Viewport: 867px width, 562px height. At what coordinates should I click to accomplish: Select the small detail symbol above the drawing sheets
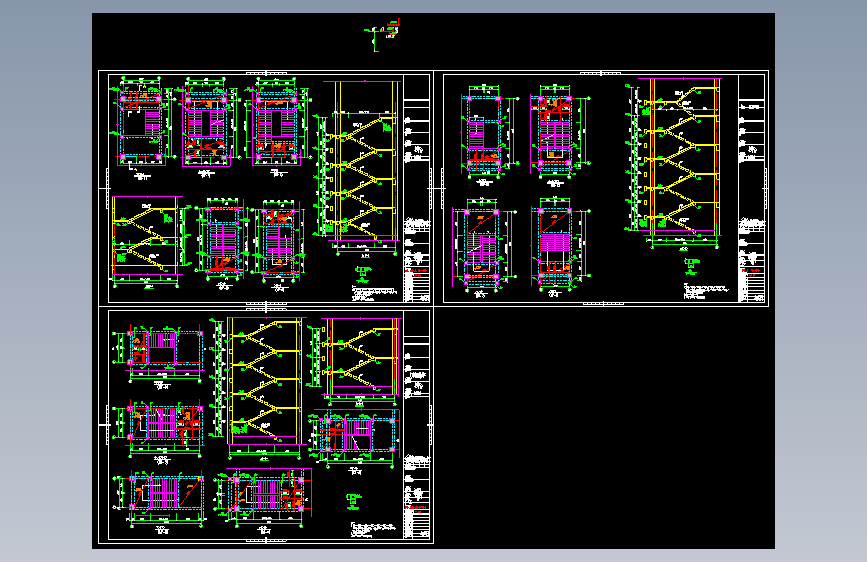pyautogui.click(x=382, y=34)
